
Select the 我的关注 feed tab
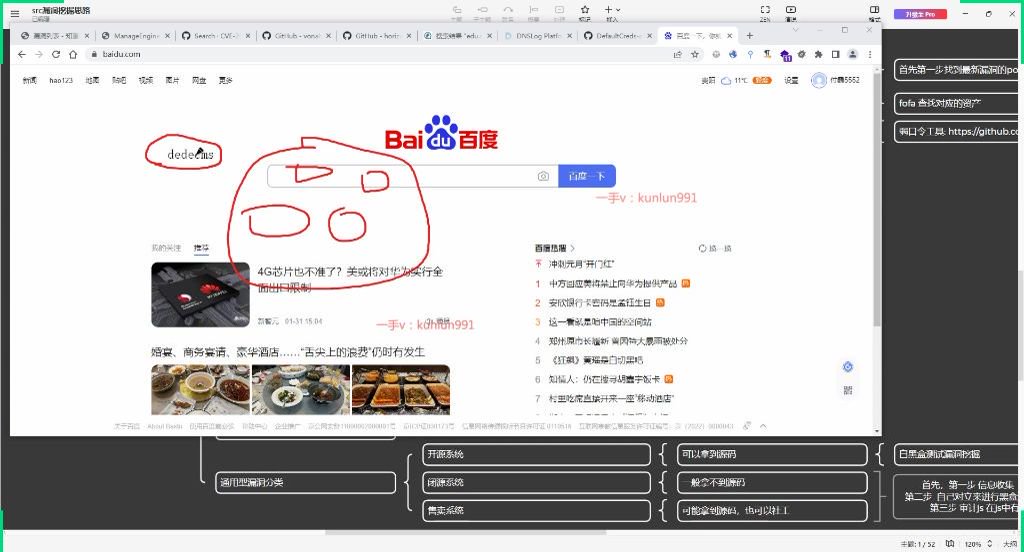[166, 248]
